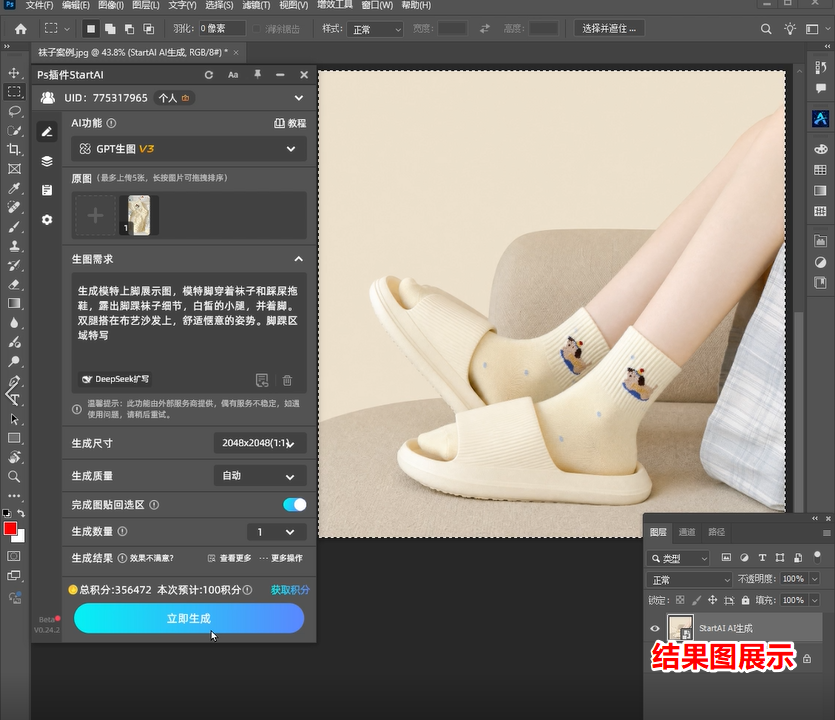Viewport: 835px width, 720px height.
Task: Click the lock position move icon
Action: [x=713, y=600]
